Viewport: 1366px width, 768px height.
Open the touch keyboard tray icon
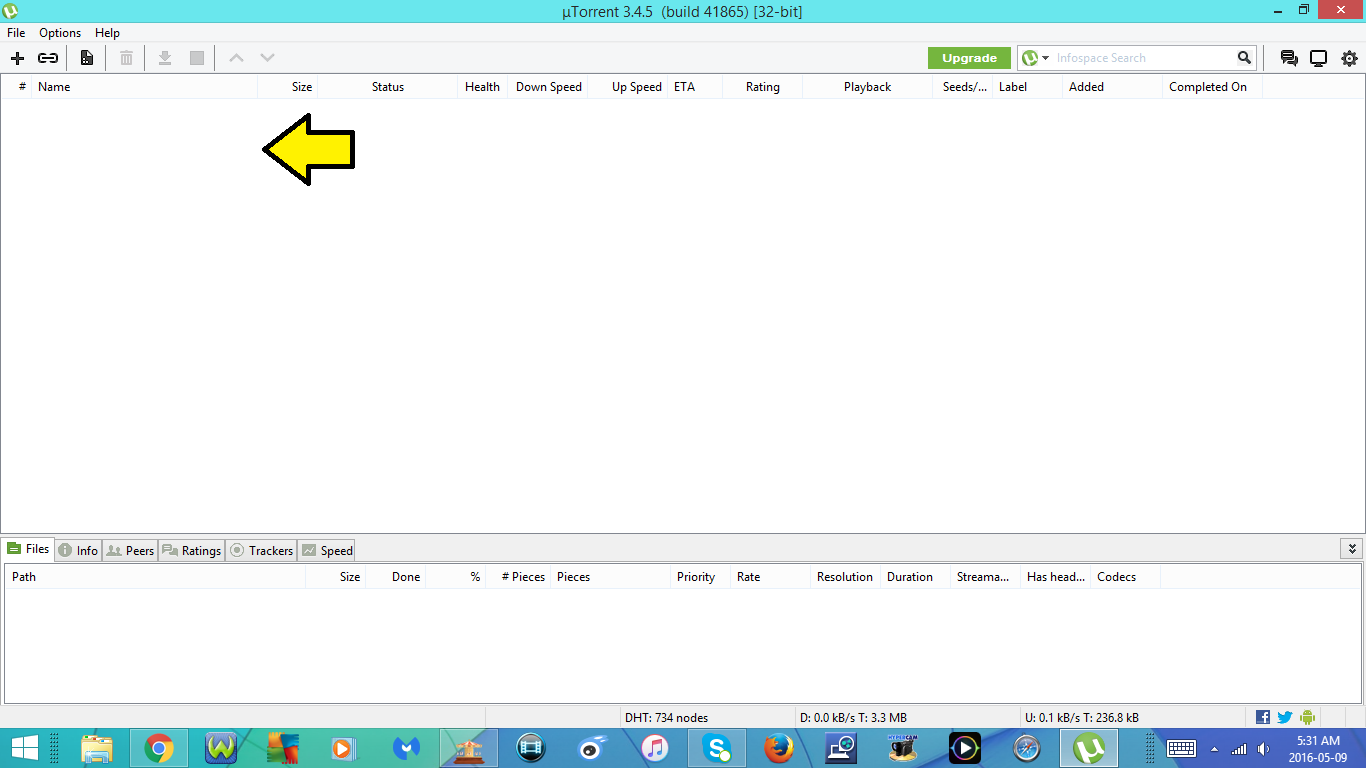[1181, 748]
